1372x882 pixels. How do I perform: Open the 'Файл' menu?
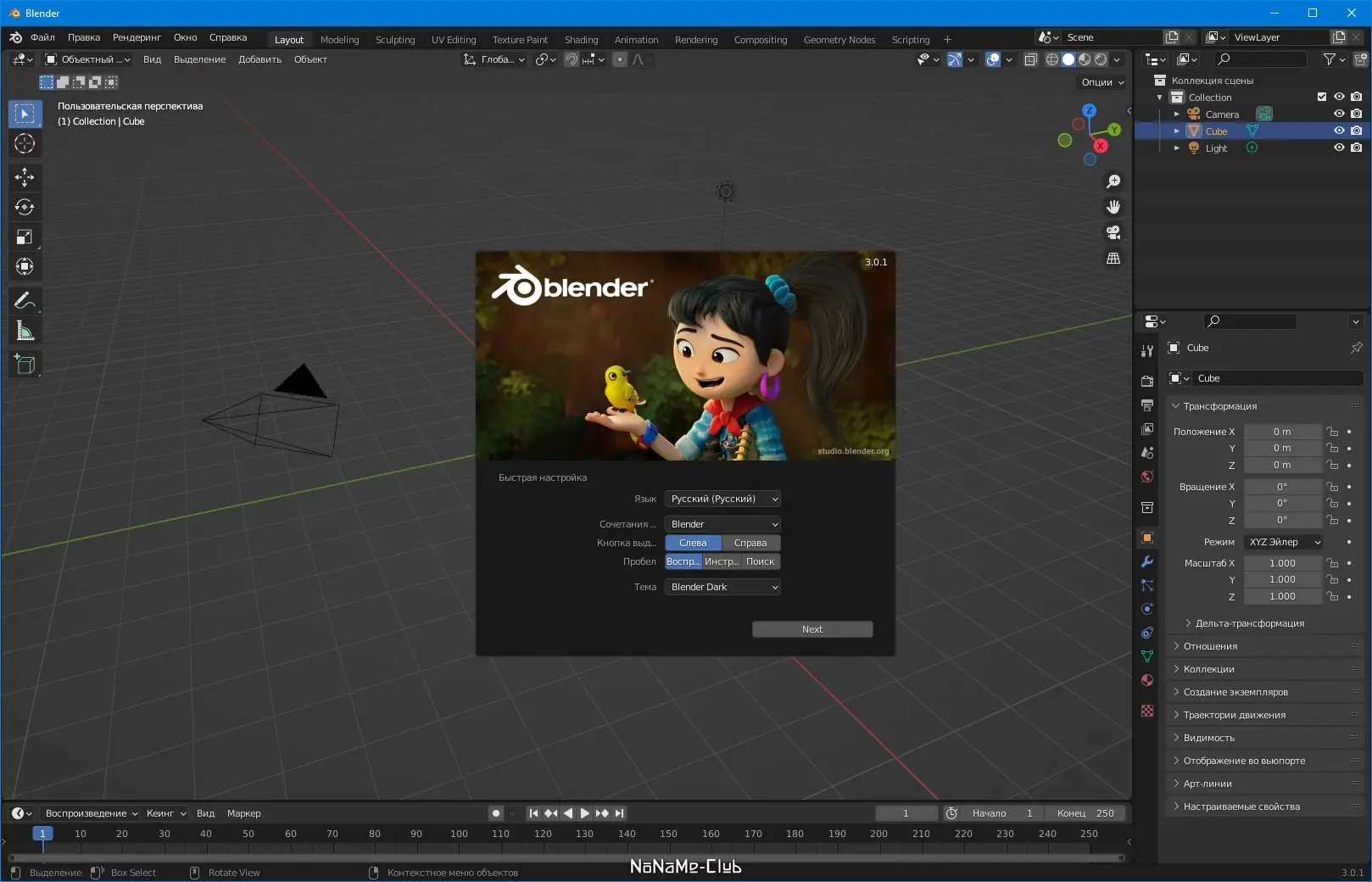coord(42,37)
